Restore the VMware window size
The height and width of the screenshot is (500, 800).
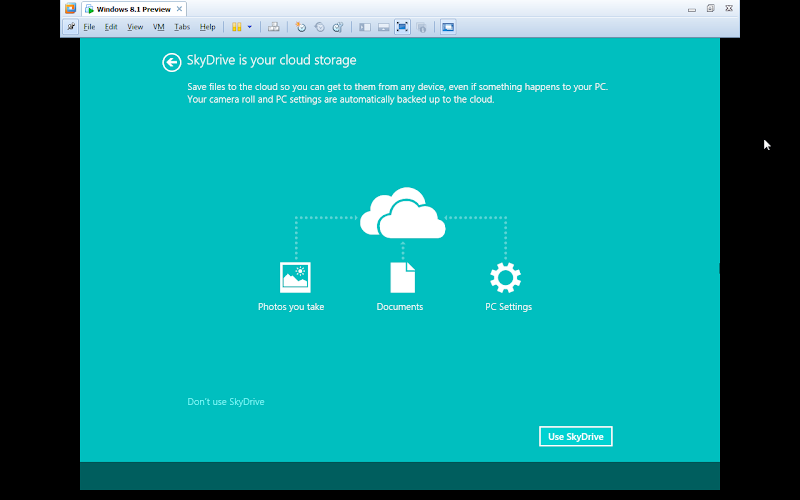pyautogui.click(x=710, y=9)
